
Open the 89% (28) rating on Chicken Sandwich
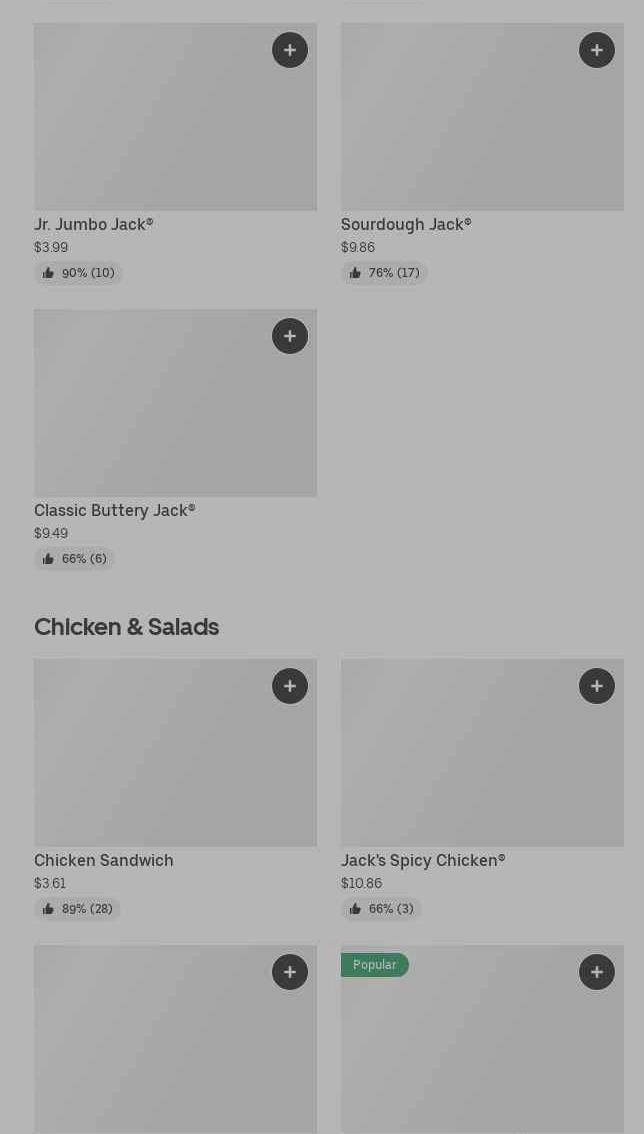[x=78, y=909]
